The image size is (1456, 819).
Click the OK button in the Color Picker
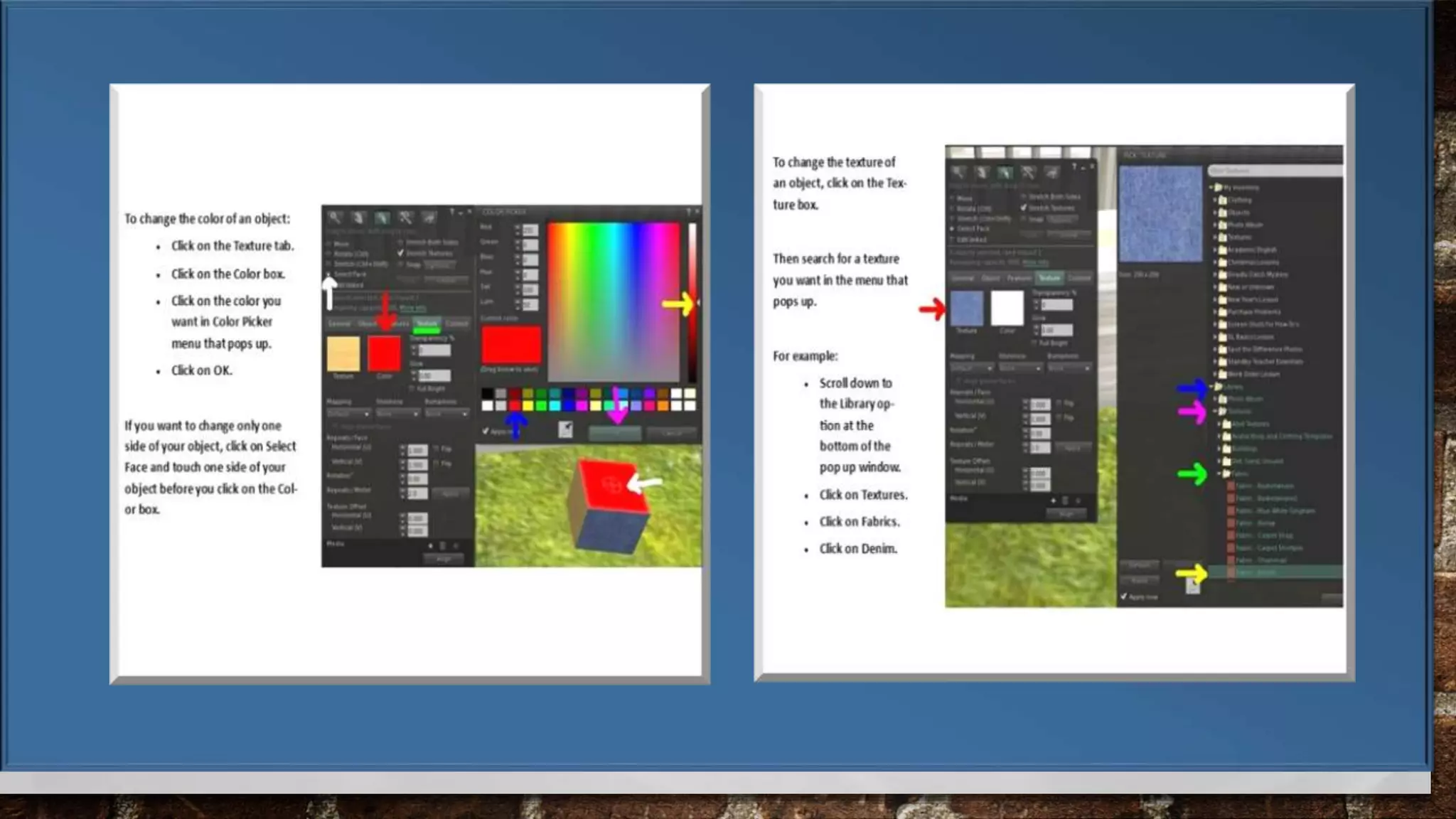point(615,433)
